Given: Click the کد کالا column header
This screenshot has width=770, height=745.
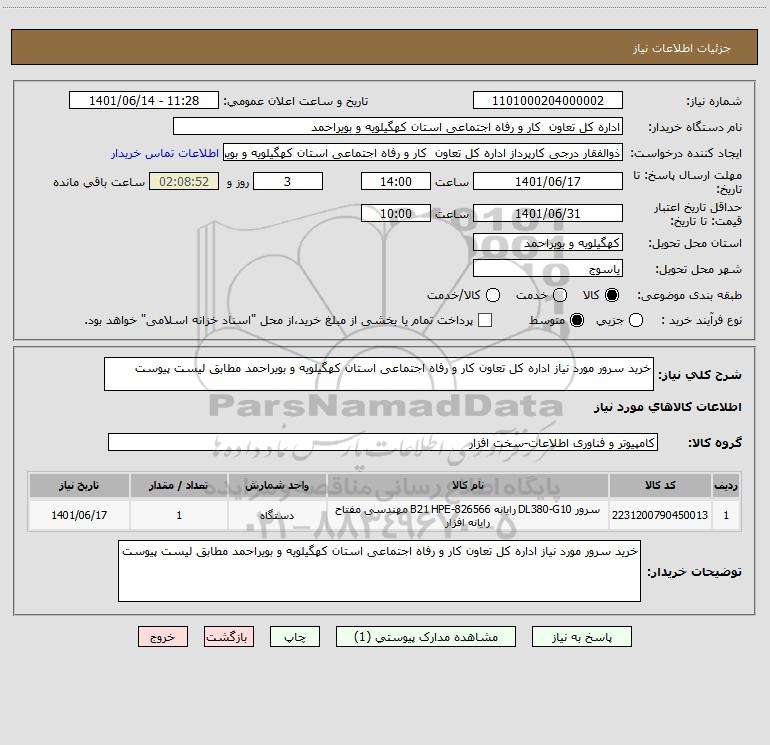Looking at the screenshot, I should 660,485.
